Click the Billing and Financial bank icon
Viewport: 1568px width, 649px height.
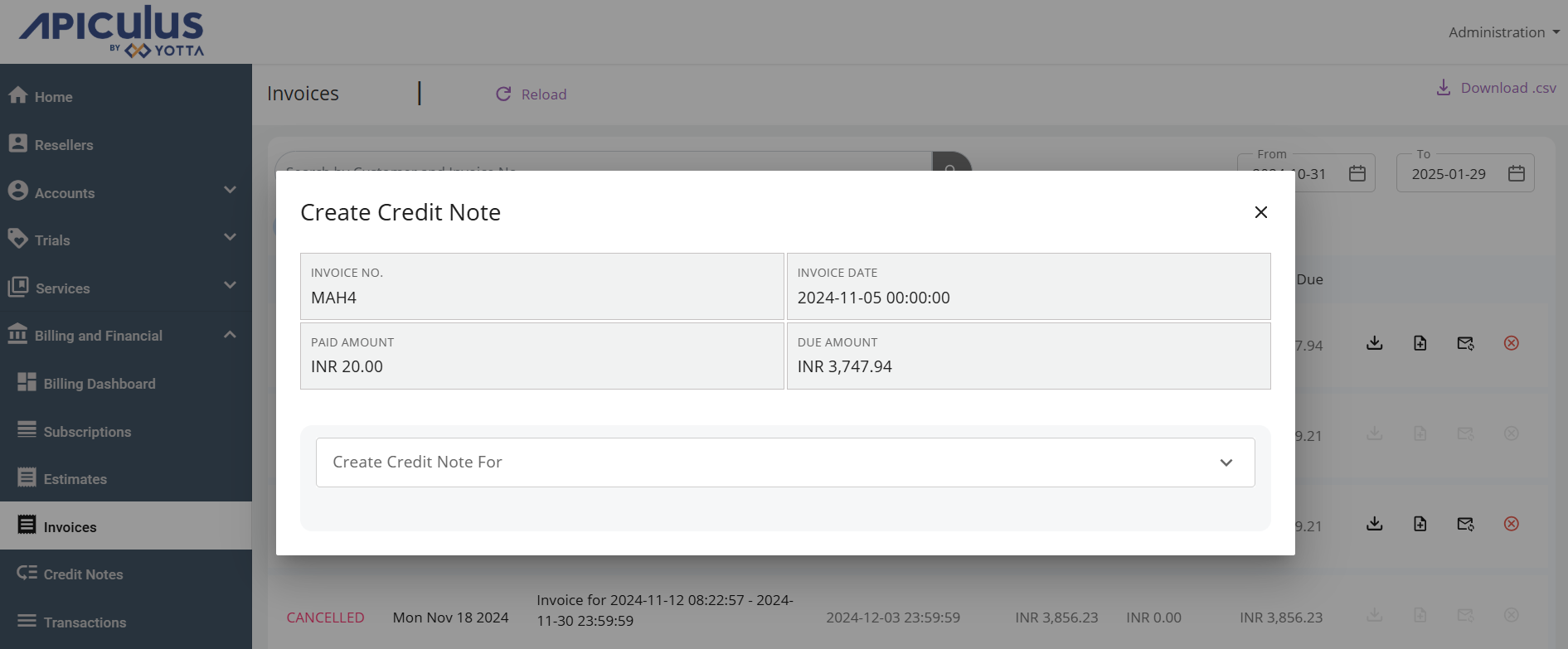pos(17,333)
